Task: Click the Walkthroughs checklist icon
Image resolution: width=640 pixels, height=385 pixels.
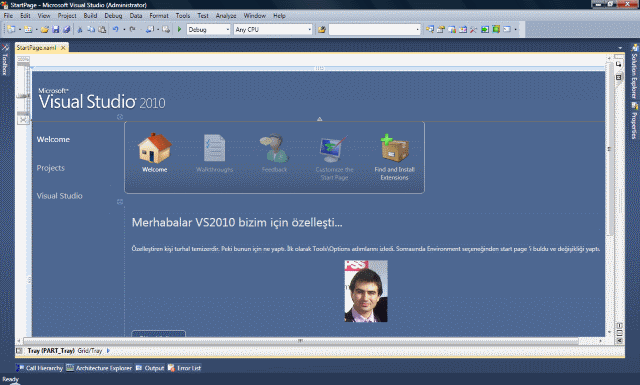Action: [x=214, y=148]
